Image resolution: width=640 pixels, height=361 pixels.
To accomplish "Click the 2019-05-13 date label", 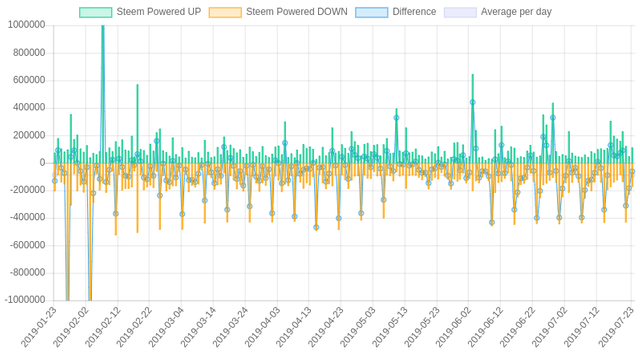I will coord(389,328).
